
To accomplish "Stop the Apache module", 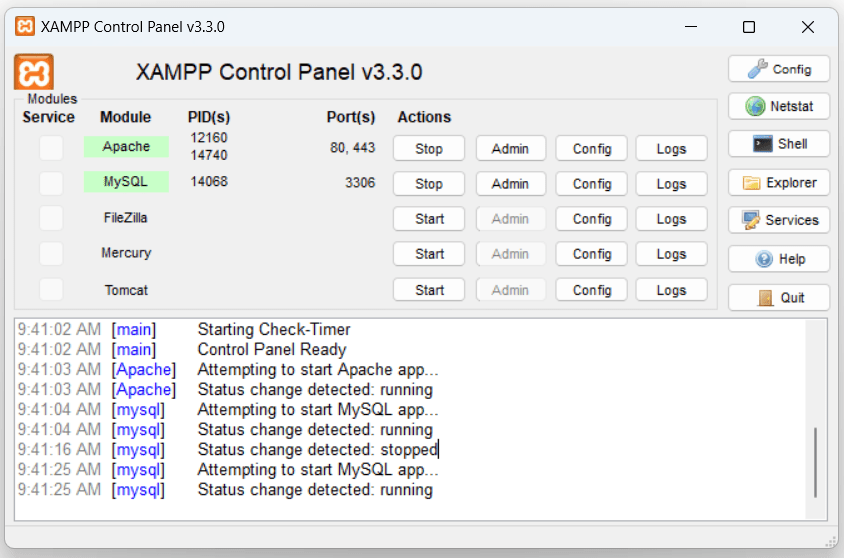I will point(429,149).
